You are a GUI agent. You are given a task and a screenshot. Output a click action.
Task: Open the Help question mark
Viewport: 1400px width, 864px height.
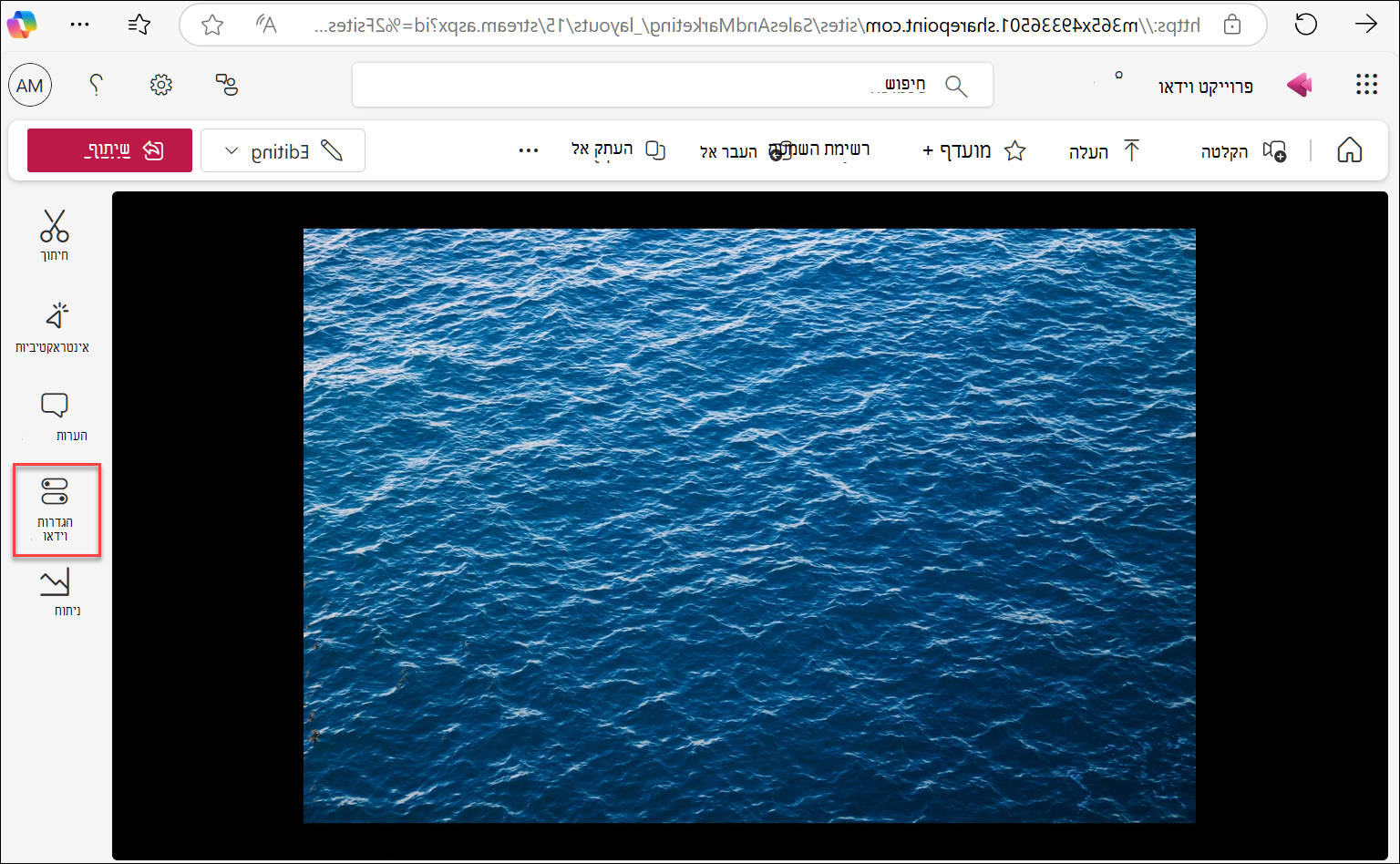point(96,85)
